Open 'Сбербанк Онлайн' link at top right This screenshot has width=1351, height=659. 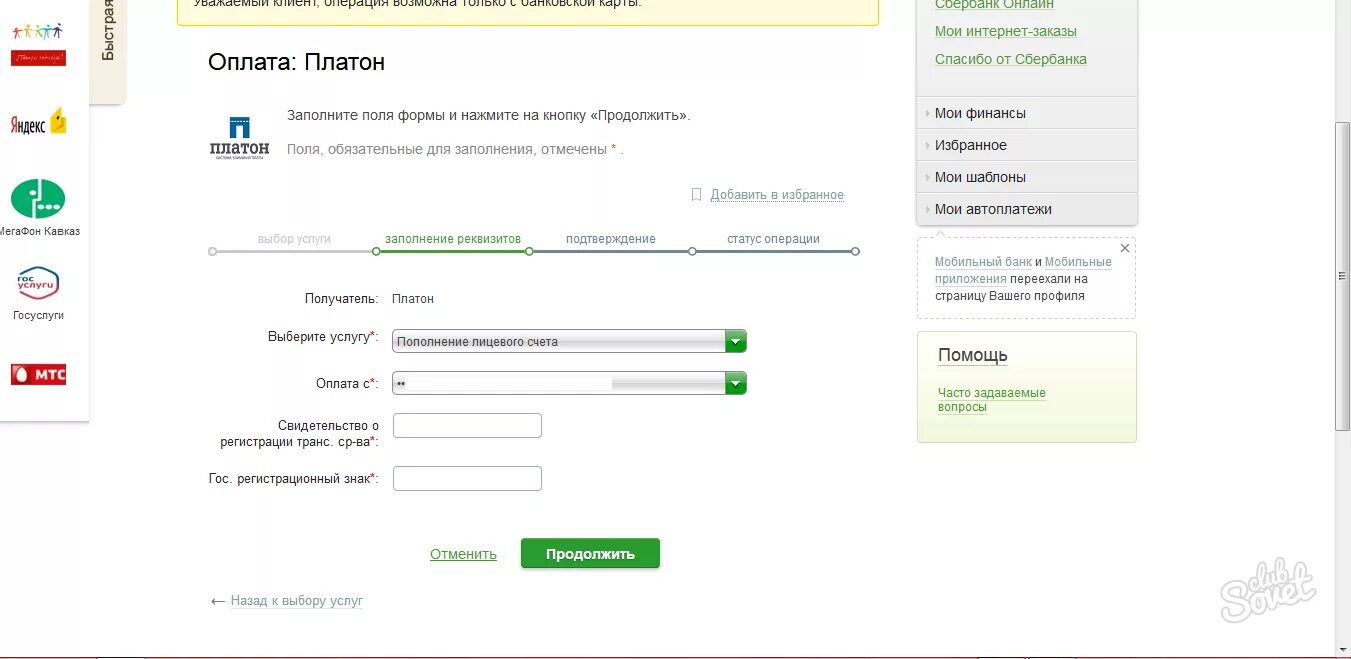(994, 5)
